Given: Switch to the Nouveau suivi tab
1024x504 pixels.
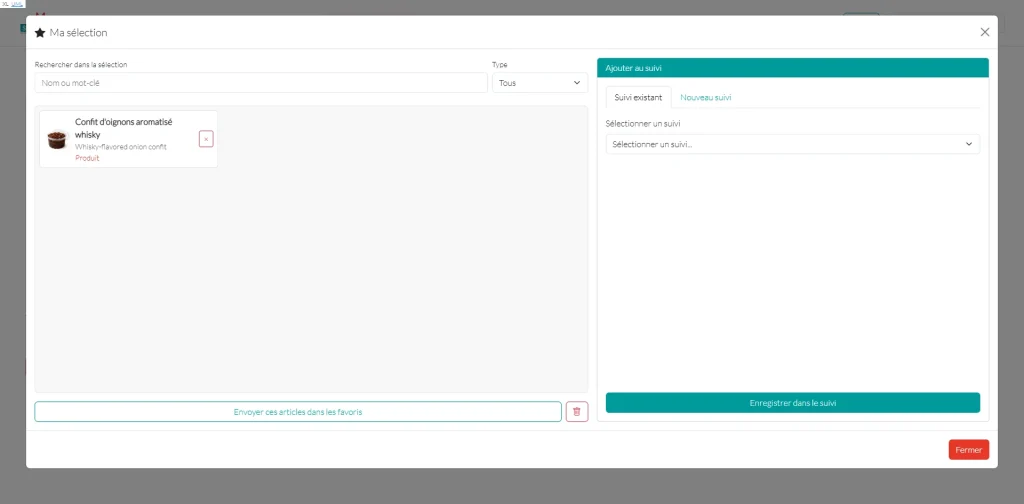Looking at the screenshot, I should point(705,97).
